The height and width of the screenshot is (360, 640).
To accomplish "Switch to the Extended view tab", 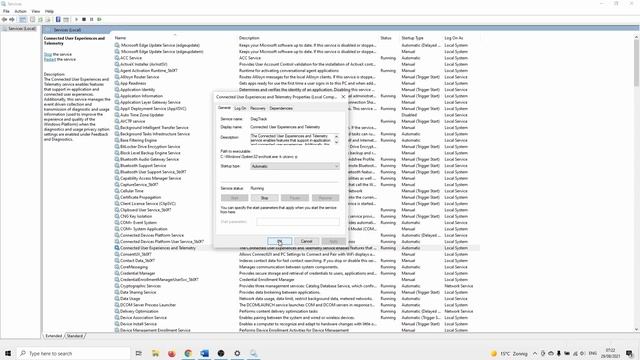I will pos(53,336).
